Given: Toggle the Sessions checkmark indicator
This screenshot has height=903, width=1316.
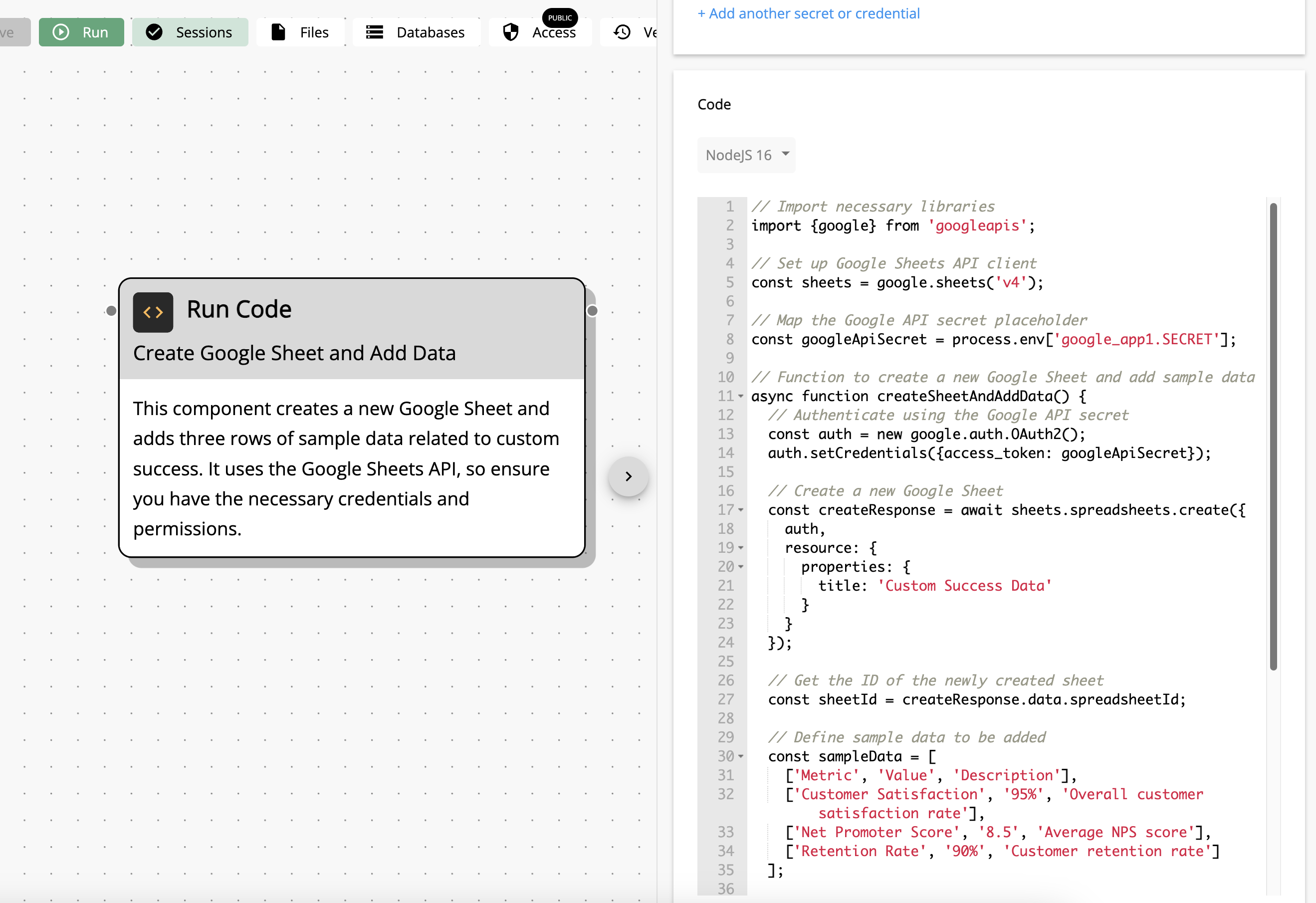Looking at the screenshot, I should 155,32.
